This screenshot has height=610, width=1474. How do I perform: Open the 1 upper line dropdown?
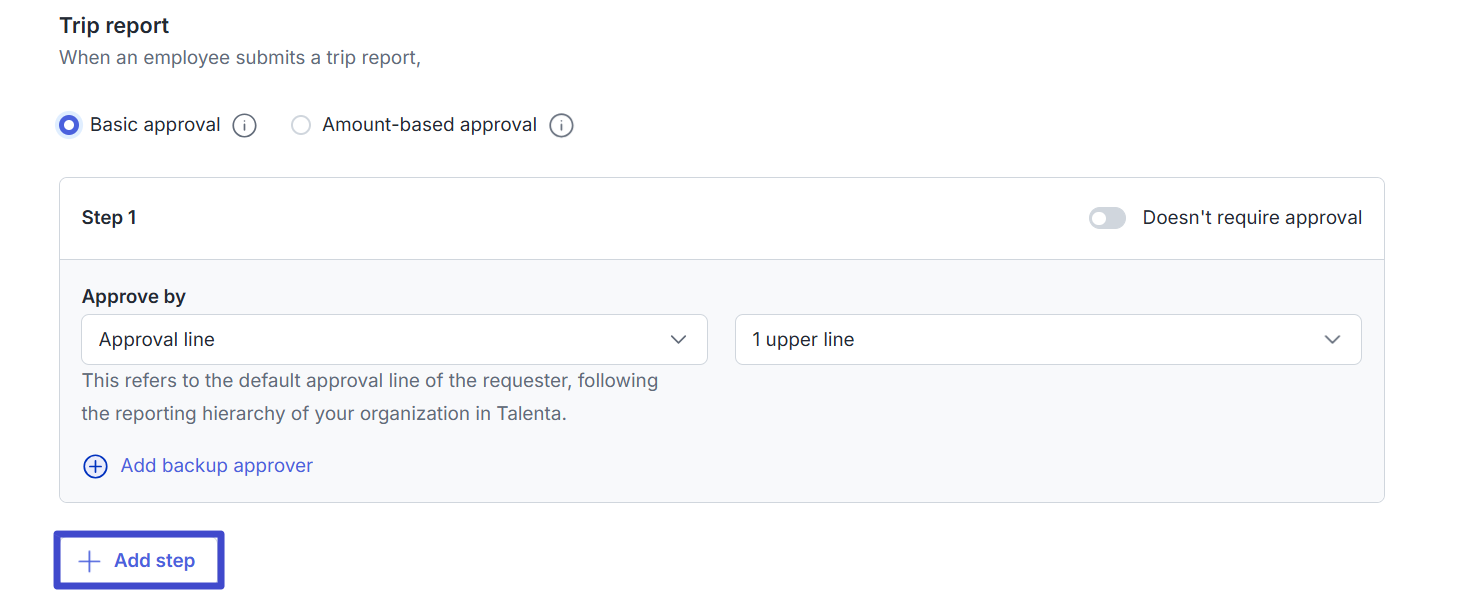point(1047,340)
